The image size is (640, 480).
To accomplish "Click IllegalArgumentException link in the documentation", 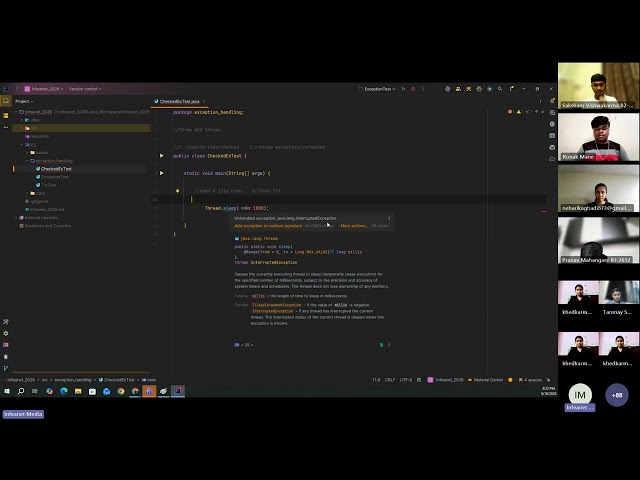I will point(276,305).
